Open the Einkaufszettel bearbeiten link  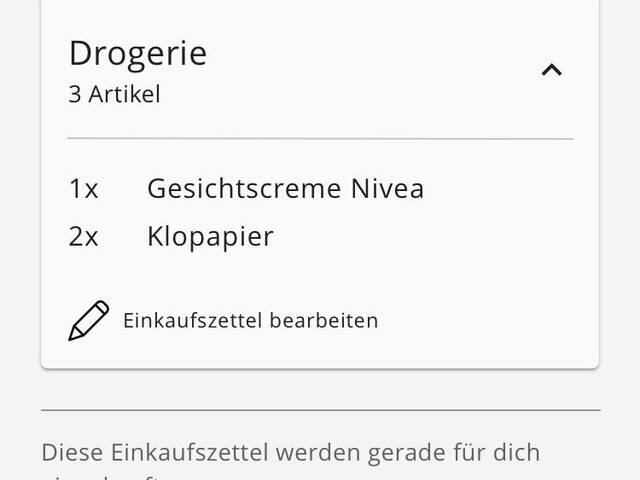click(x=250, y=321)
